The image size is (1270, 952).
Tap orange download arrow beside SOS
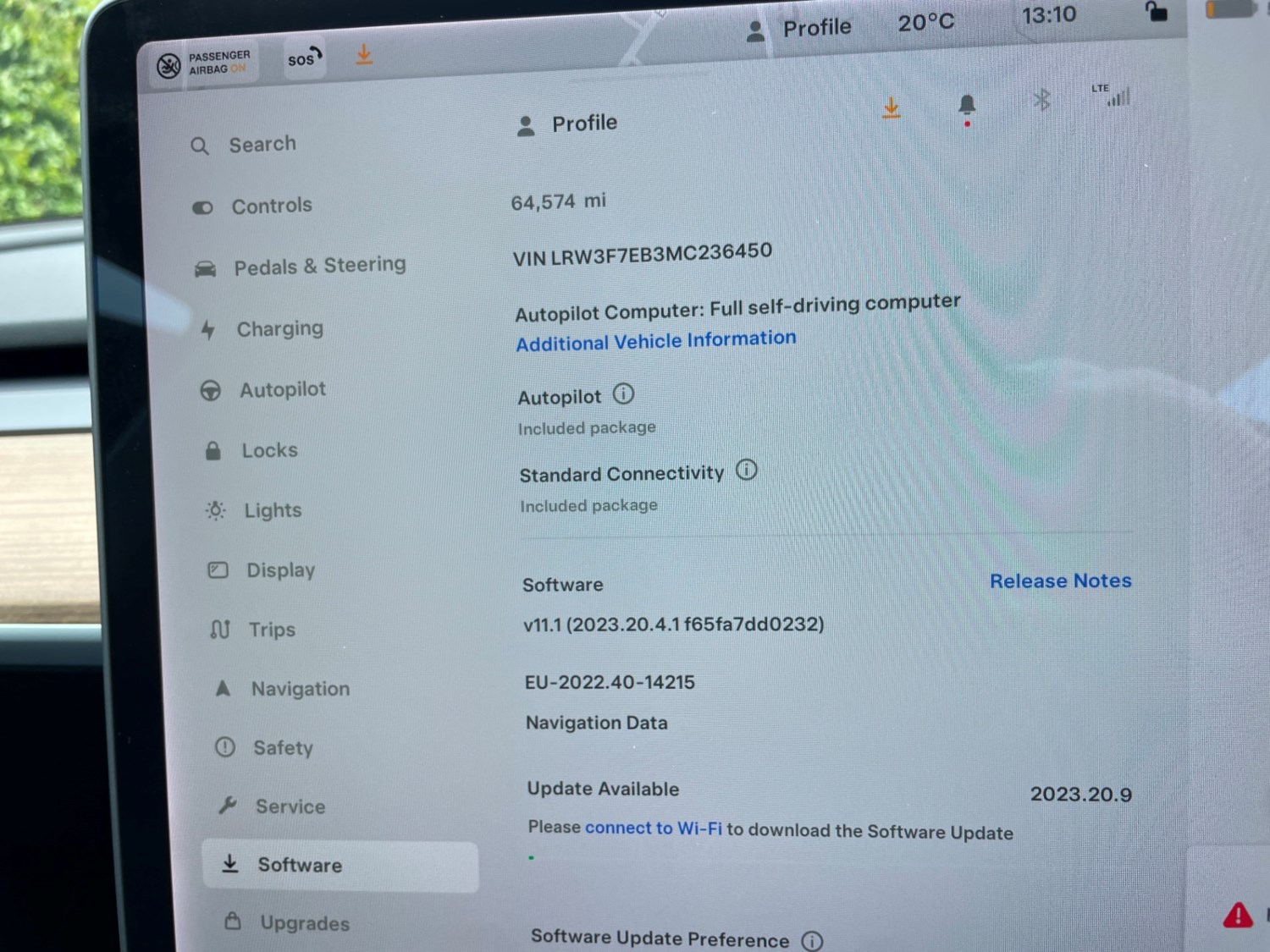click(364, 54)
